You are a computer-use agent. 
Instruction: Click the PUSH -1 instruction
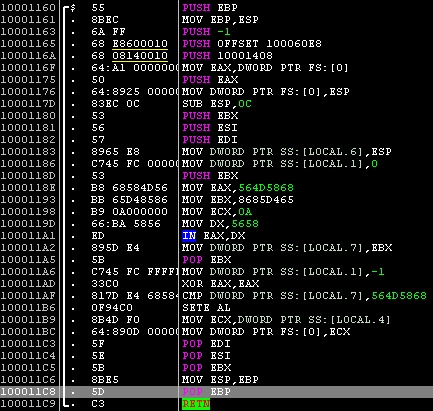tap(206, 32)
